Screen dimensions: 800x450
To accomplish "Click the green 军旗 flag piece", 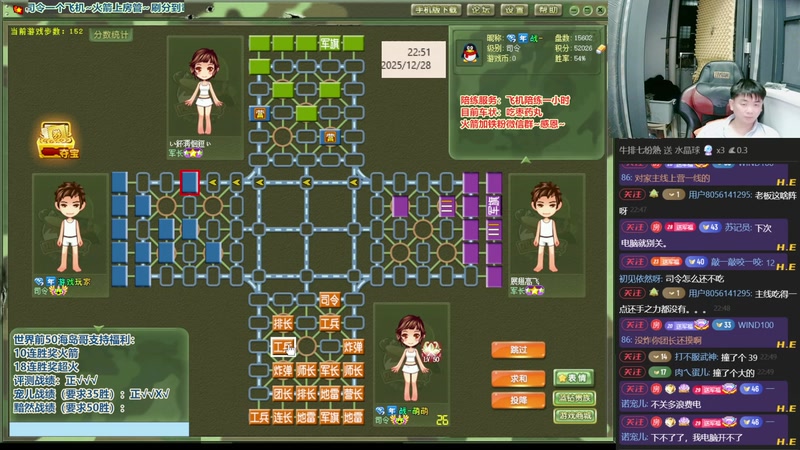I will 330,43.
